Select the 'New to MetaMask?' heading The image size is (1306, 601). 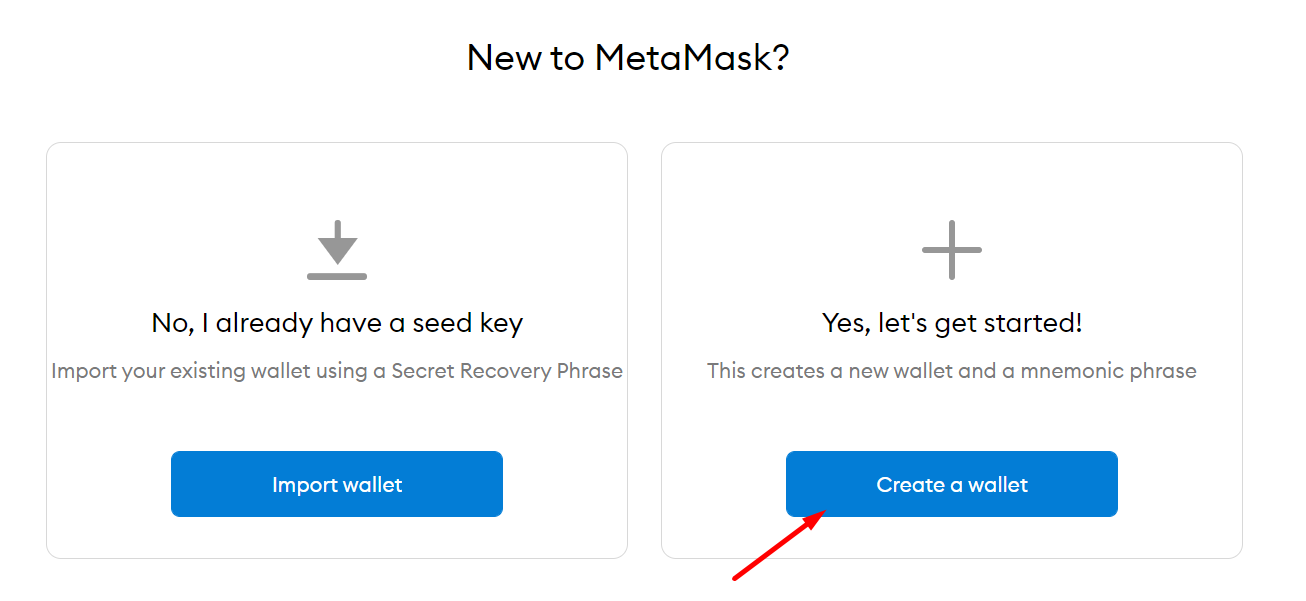click(628, 58)
